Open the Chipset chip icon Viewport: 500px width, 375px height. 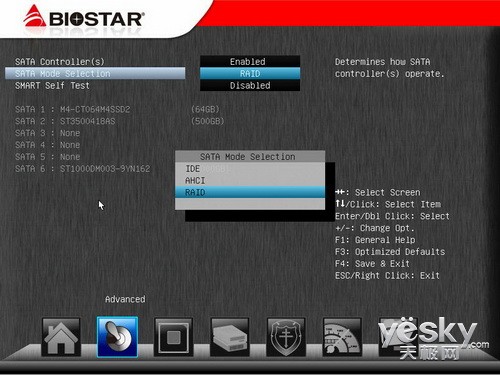click(x=173, y=337)
